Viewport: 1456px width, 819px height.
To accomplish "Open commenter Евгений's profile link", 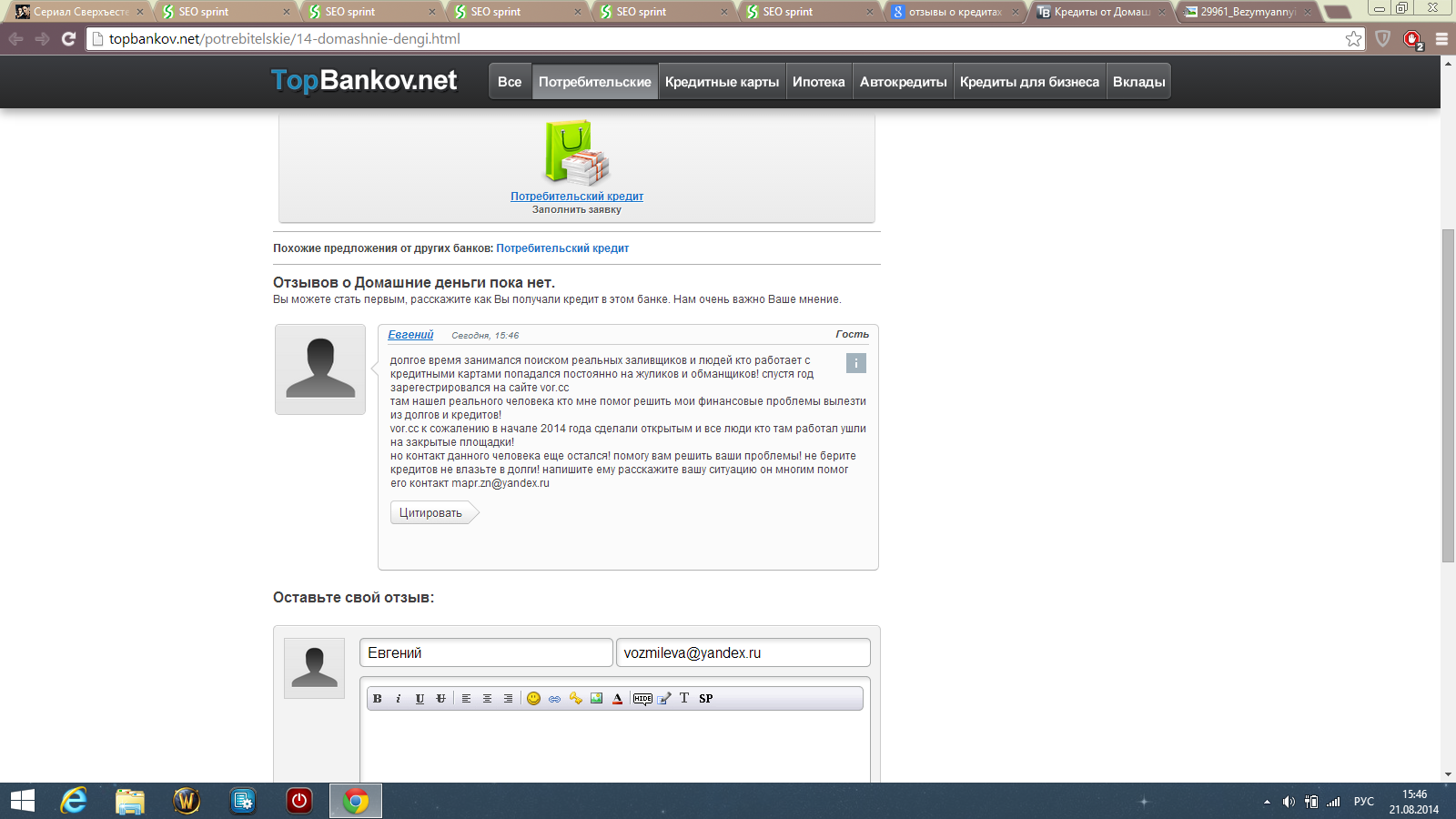I will coord(410,335).
